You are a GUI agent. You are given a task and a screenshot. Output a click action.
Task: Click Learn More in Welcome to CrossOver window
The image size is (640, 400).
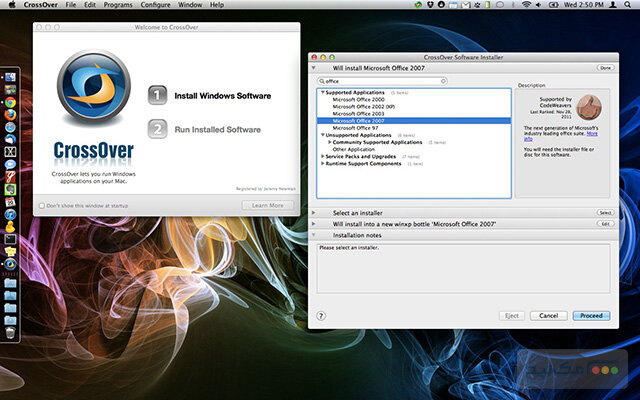[x=268, y=205]
